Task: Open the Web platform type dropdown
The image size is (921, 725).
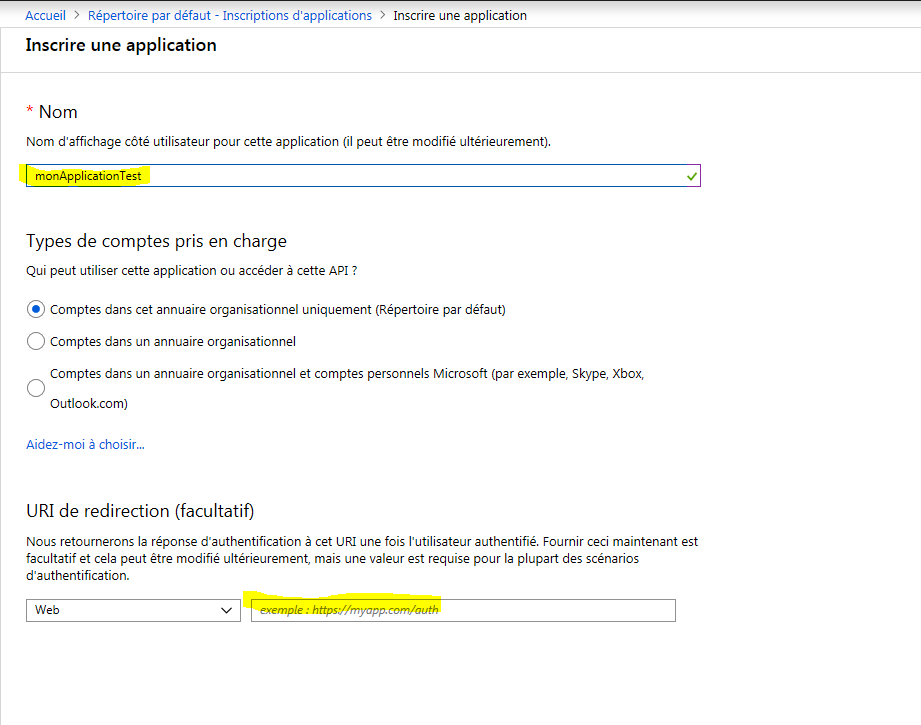Action: [x=133, y=610]
